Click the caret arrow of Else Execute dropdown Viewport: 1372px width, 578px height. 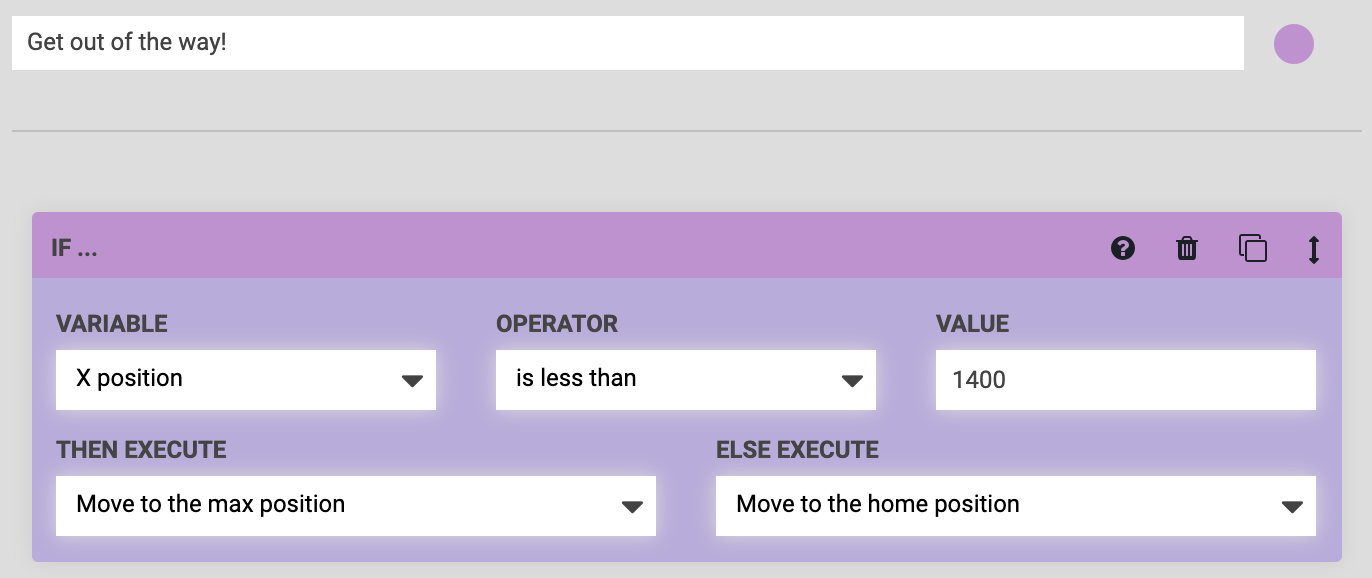pyautogui.click(x=1292, y=506)
